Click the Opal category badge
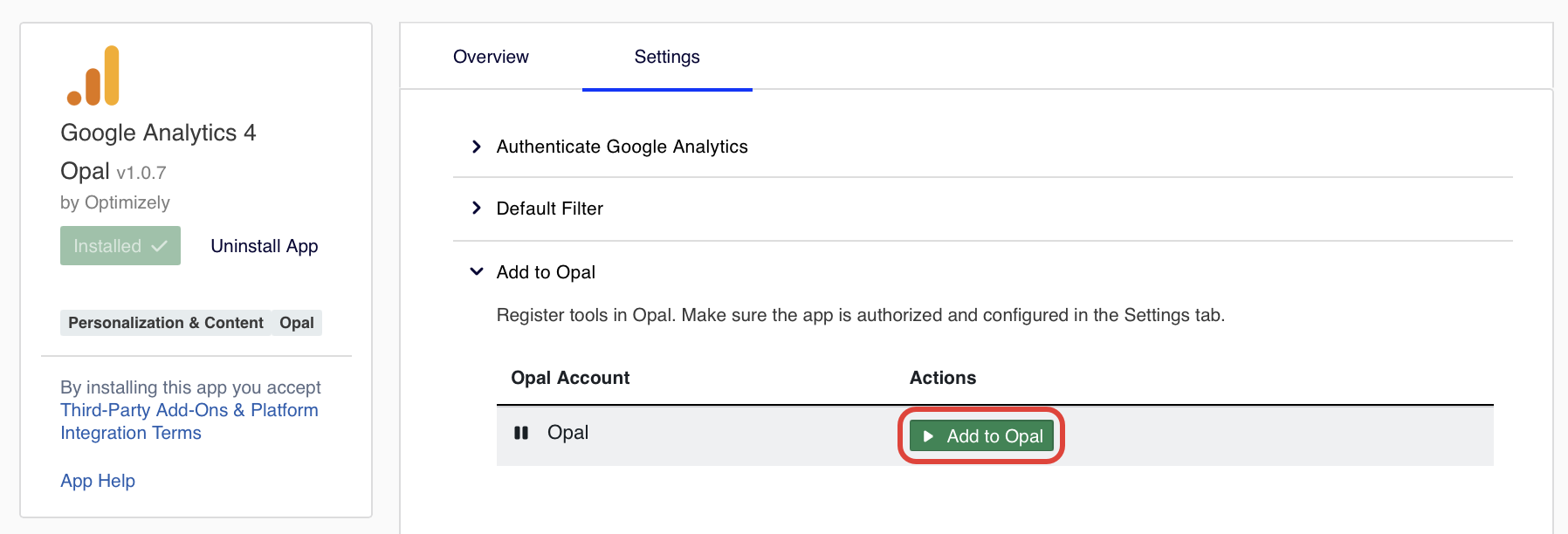The width and height of the screenshot is (1568, 534). point(296,322)
